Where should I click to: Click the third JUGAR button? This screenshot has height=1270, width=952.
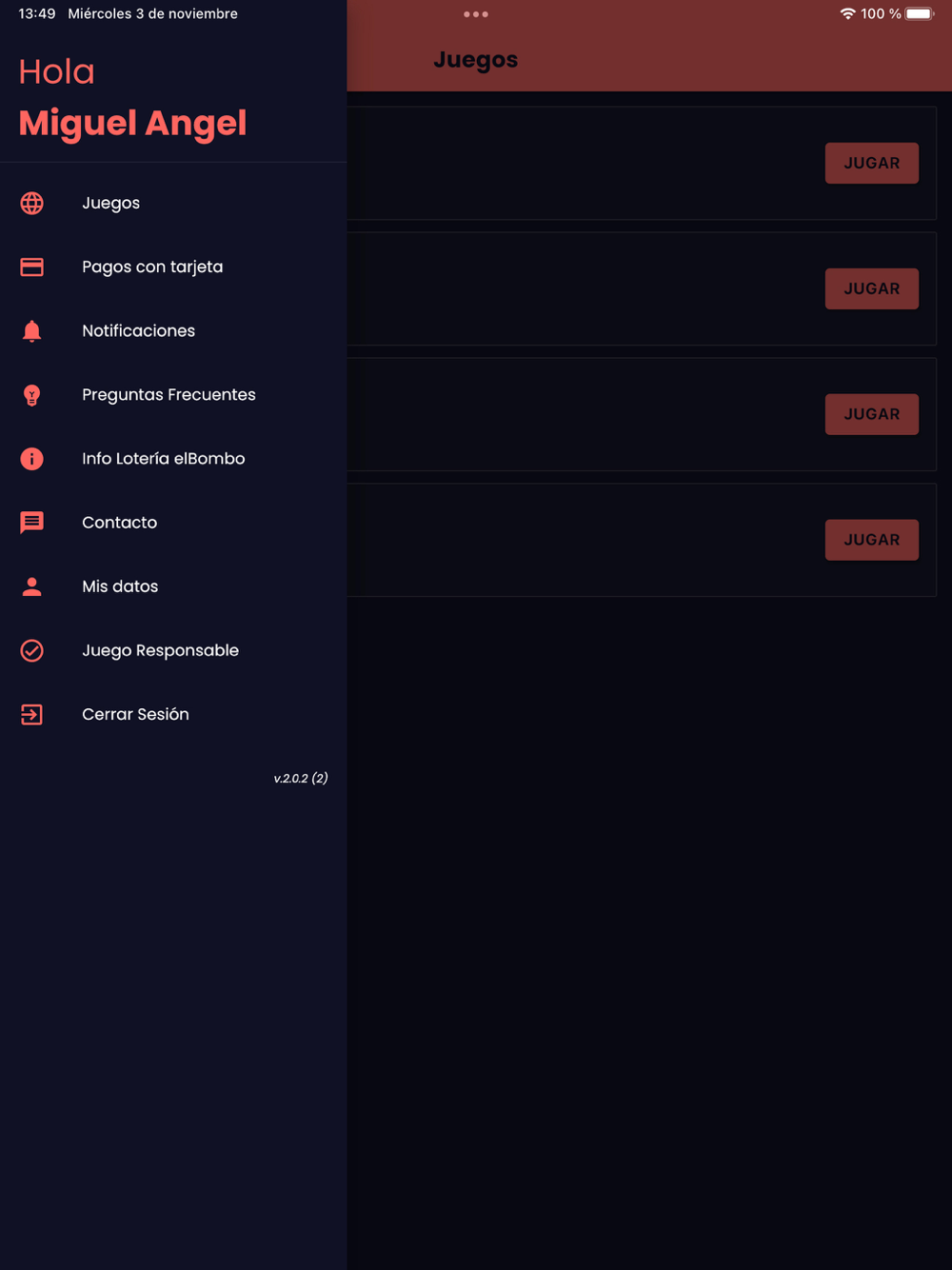(872, 414)
